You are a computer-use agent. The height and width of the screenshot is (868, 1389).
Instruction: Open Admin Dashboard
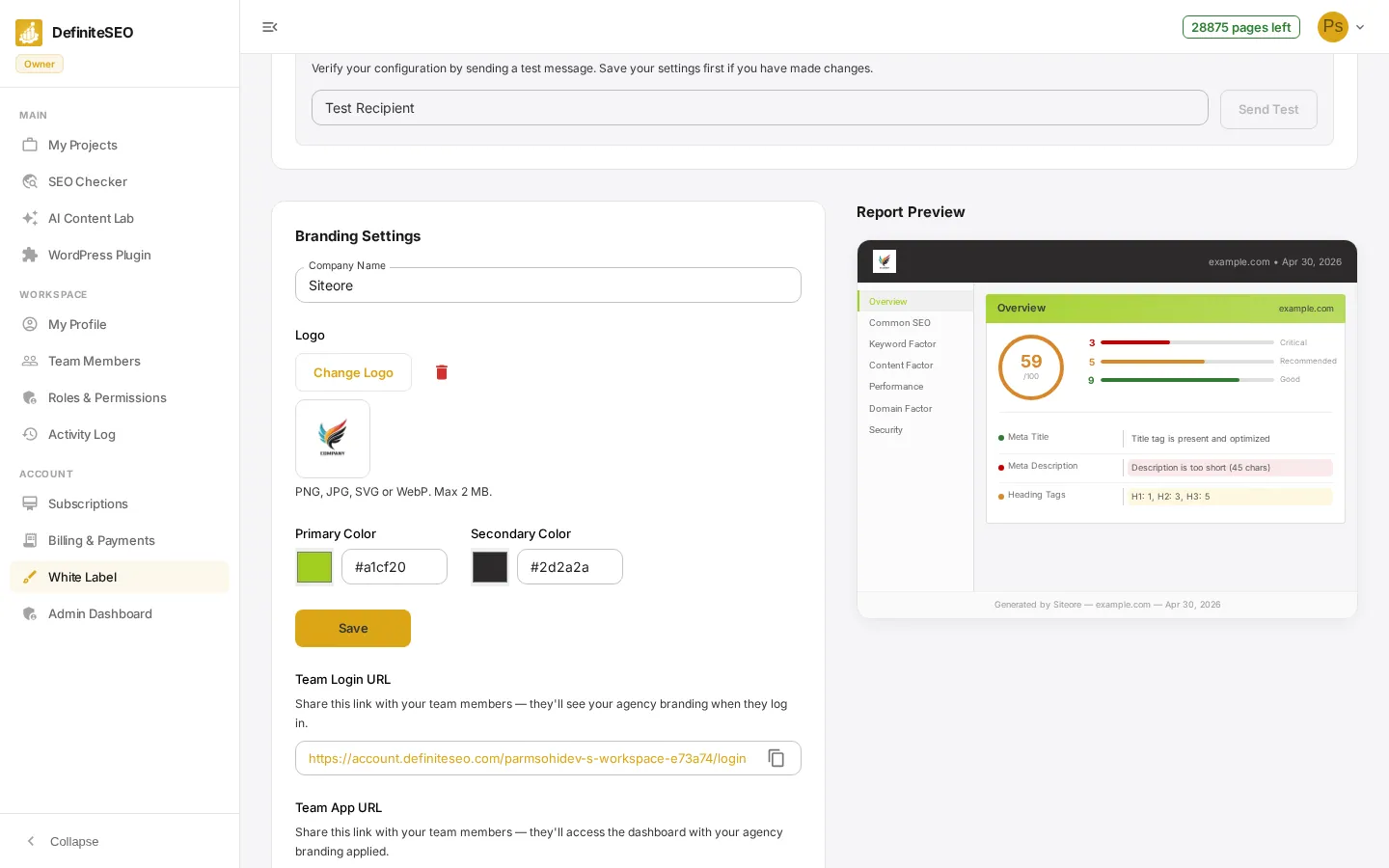tap(120, 613)
